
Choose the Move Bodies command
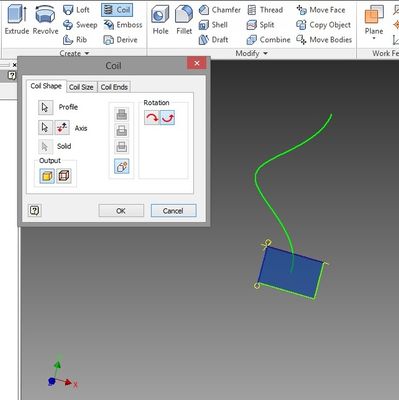(x=324, y=40)
